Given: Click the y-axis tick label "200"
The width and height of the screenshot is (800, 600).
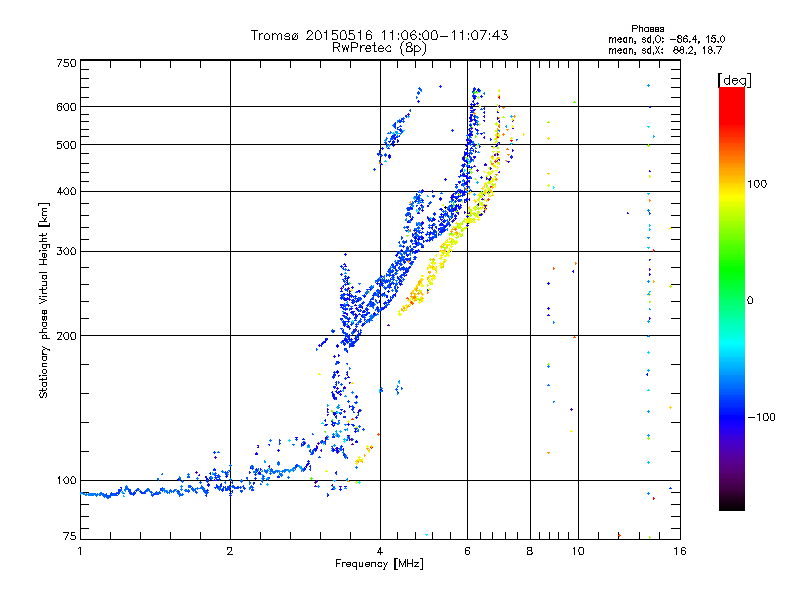Looking at the screenshot, I should [x=66, y=336].
